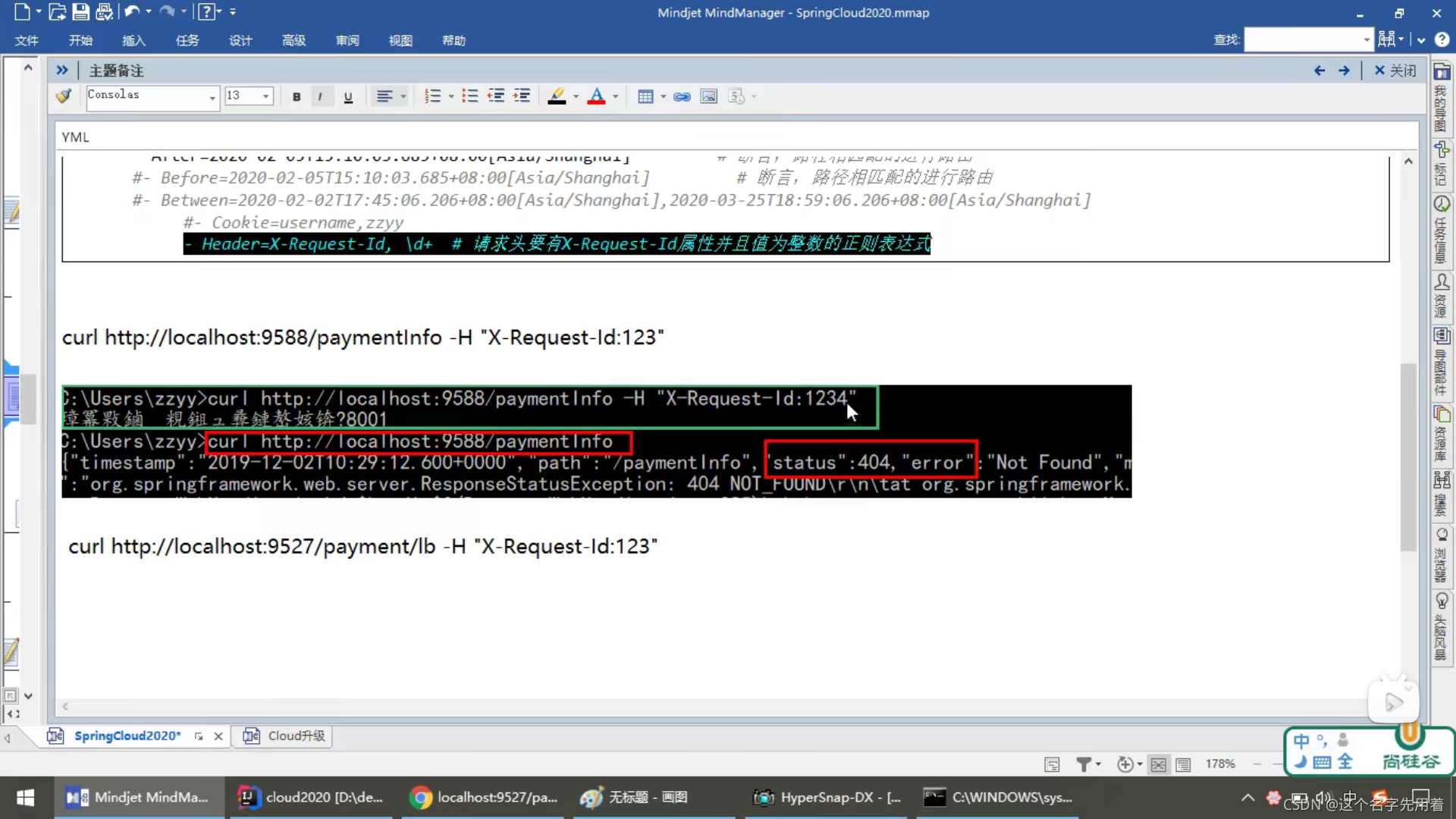Apply bulleted list formatting
The image size is (1456, 819).
tap(470, 96)
